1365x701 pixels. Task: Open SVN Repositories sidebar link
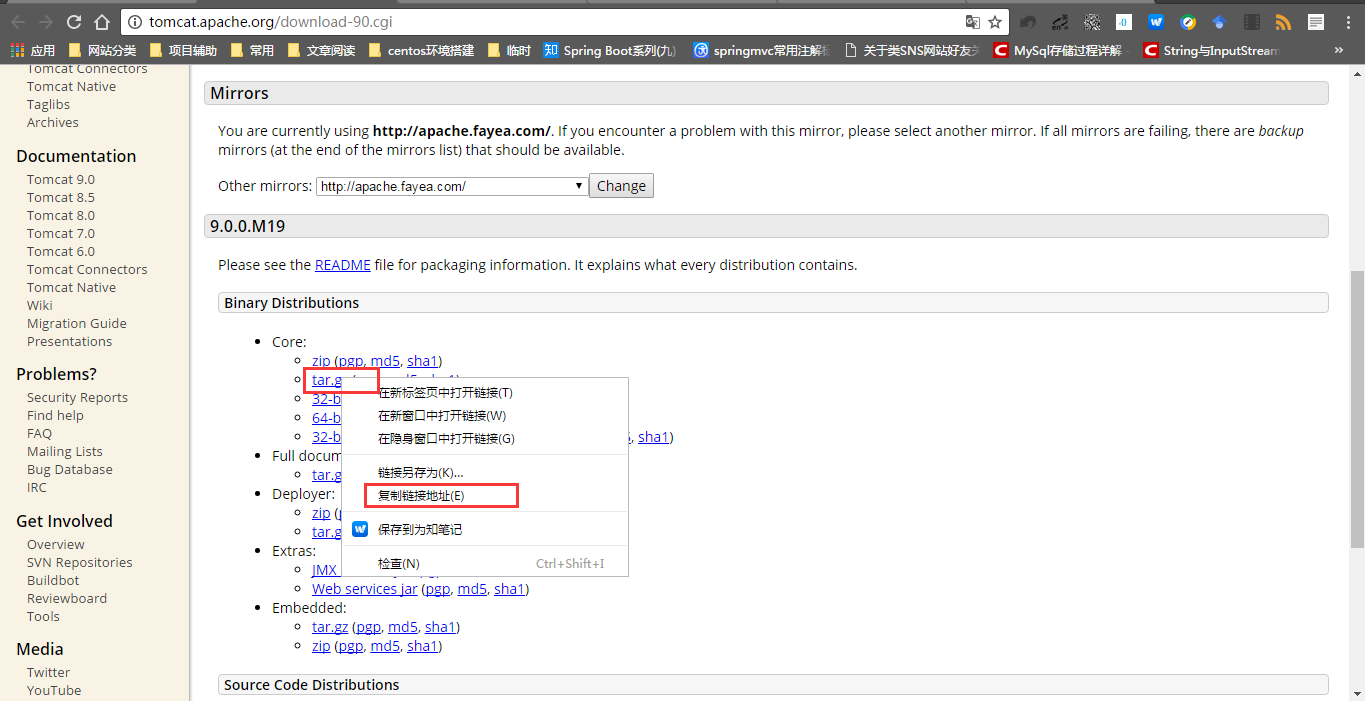(x=80, y=563)
